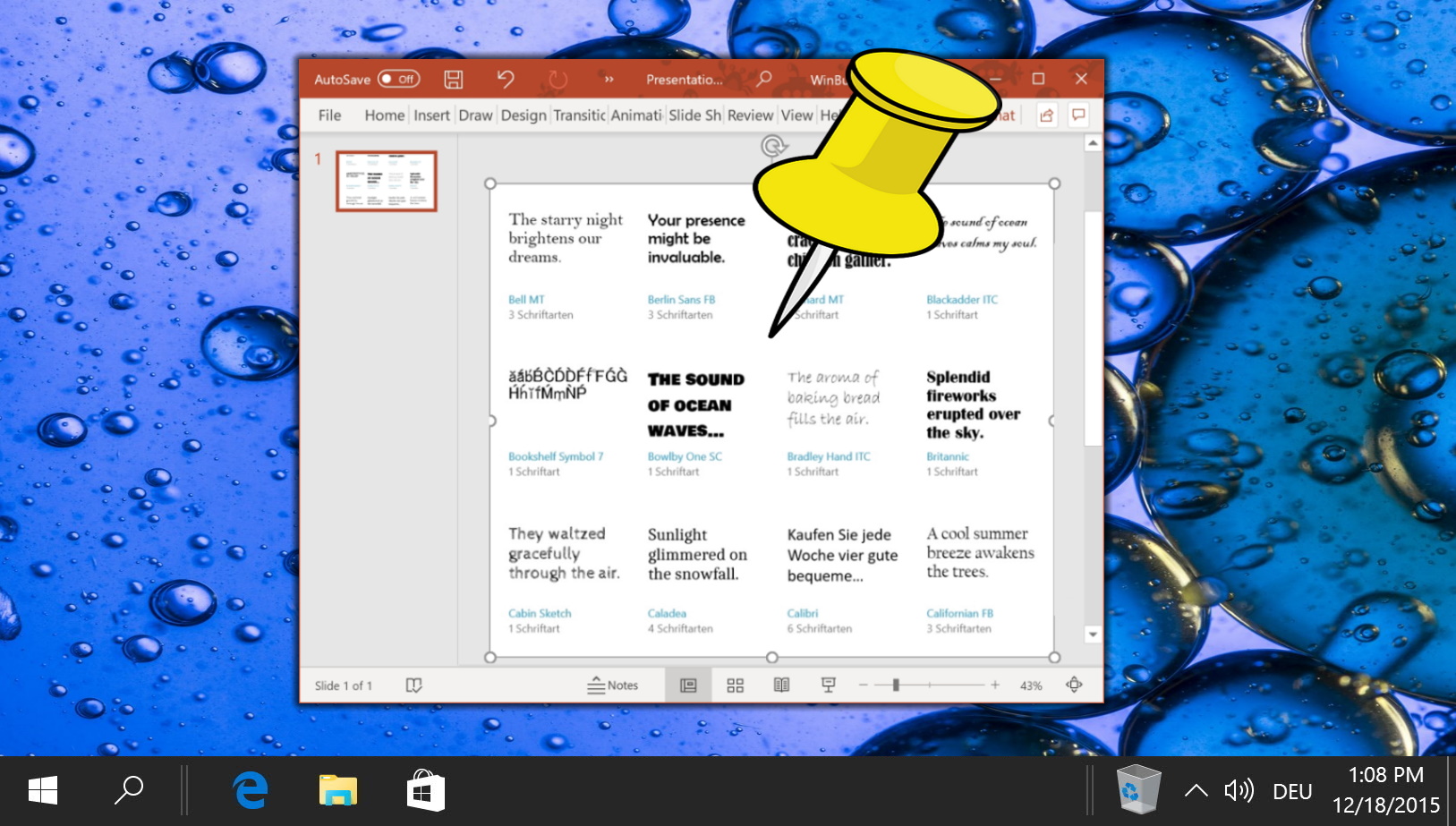Undo the last action
This screenshot has height=826, width=1456.
[x=506, y=79]
